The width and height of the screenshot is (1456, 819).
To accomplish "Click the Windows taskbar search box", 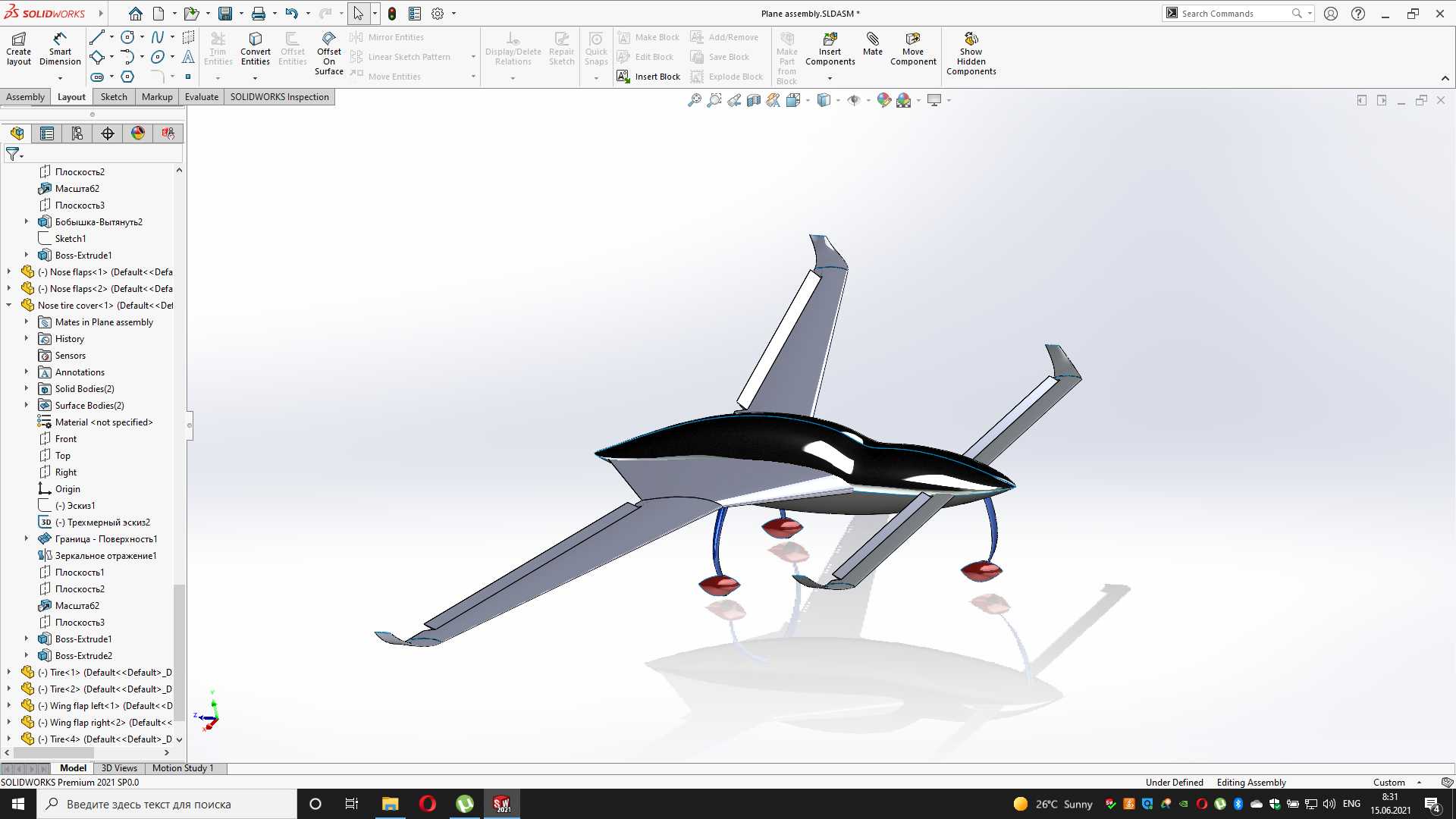I will [166, 804].
